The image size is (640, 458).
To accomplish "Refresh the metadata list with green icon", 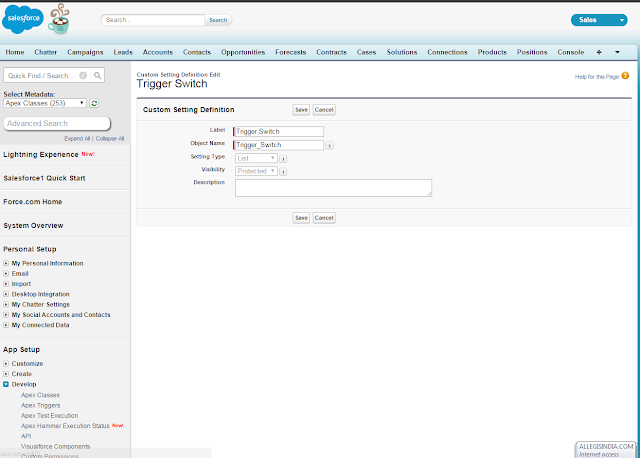I will tap(94, 103).
